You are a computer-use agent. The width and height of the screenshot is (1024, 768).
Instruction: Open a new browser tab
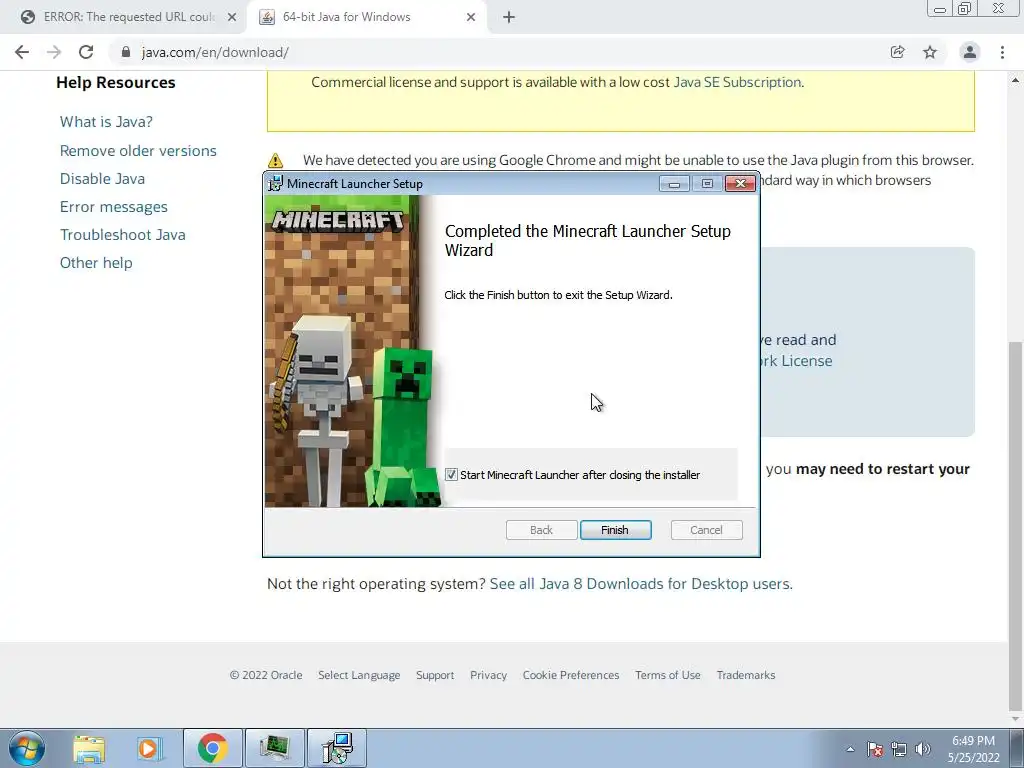509,18
